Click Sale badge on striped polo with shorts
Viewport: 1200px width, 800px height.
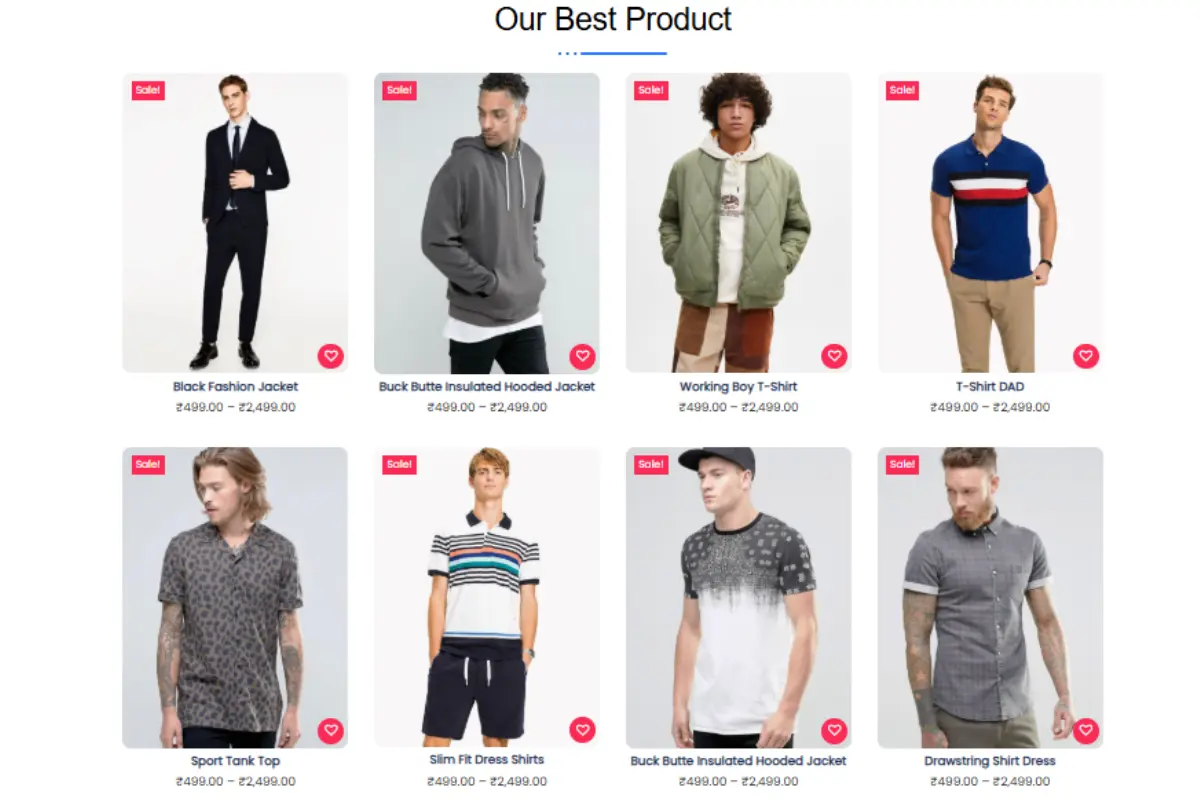tap(399, 465)
